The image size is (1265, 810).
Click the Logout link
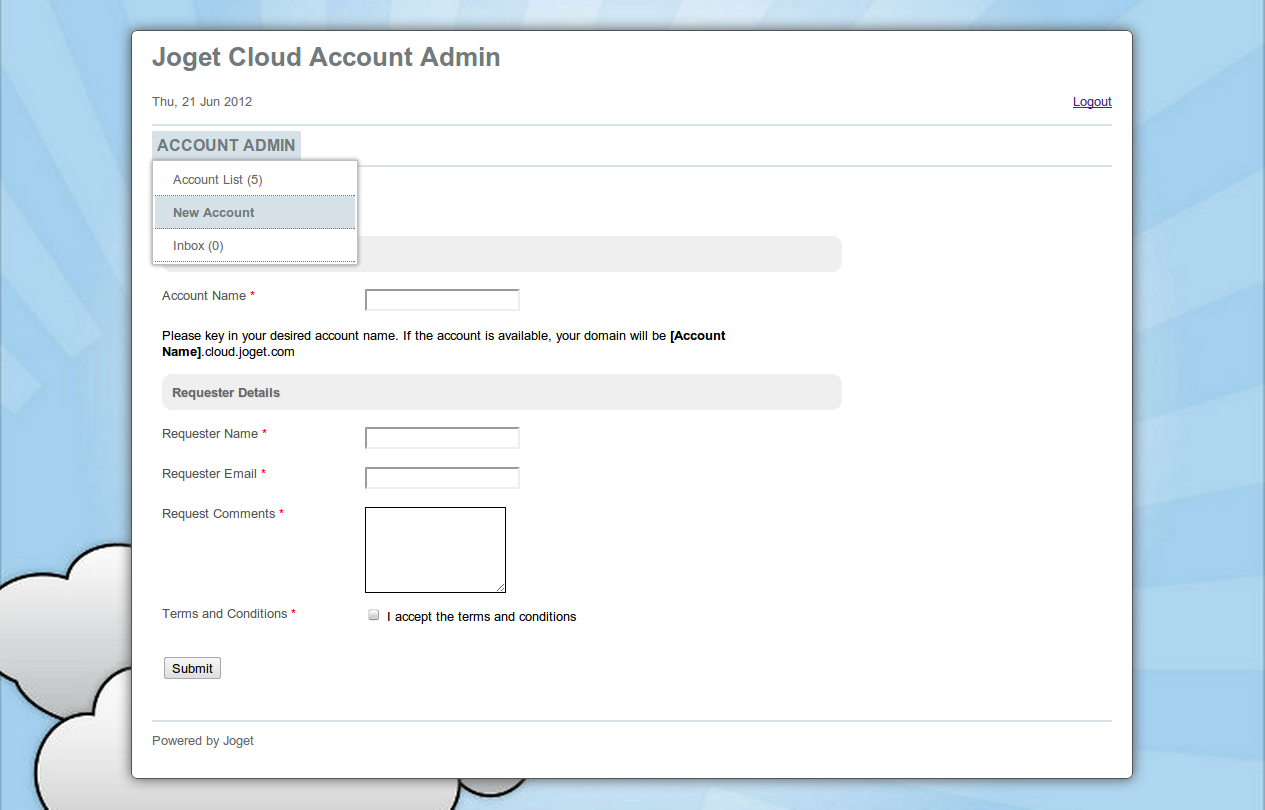coord(1092,102)
